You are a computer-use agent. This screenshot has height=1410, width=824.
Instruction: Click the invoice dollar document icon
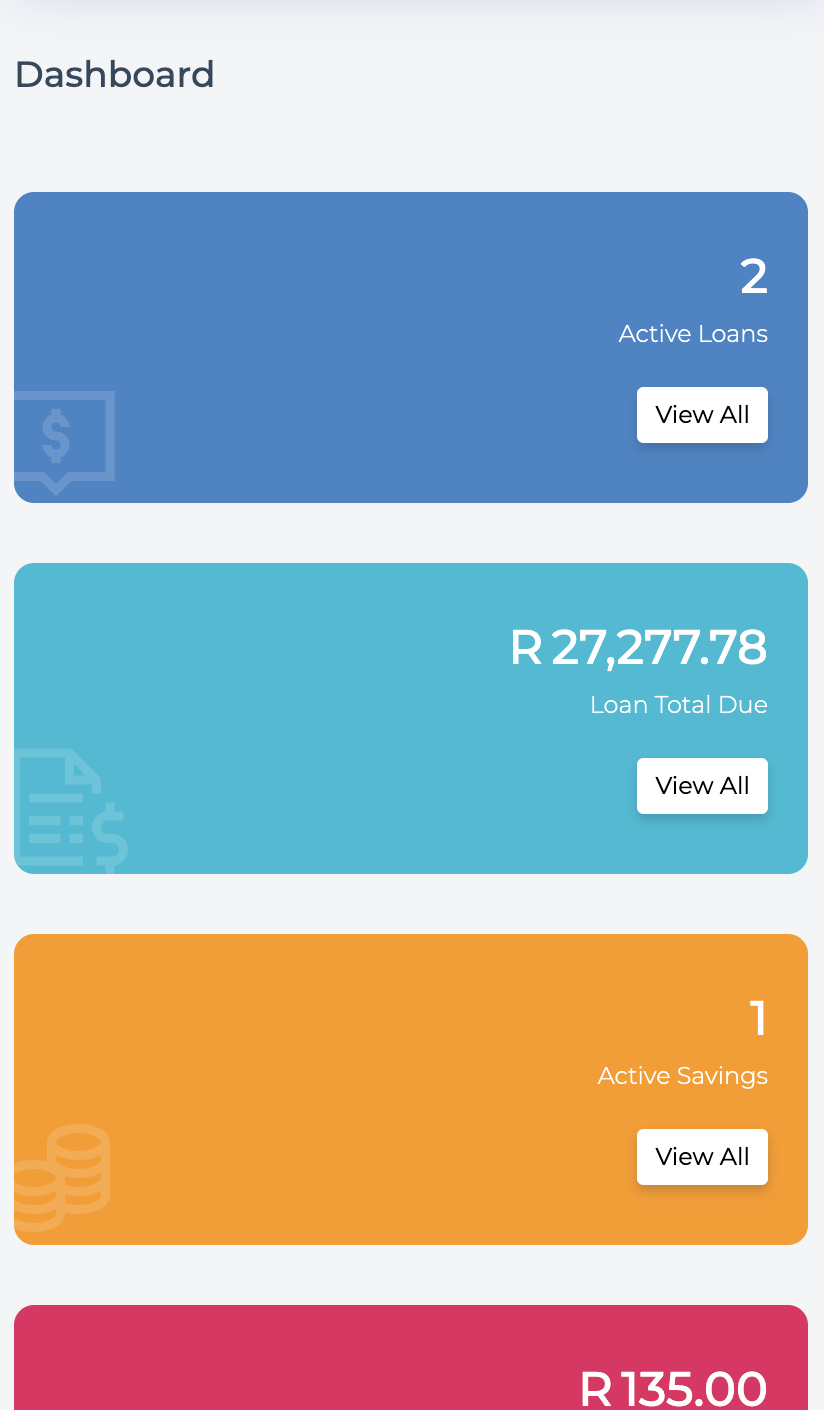(72, 810)
